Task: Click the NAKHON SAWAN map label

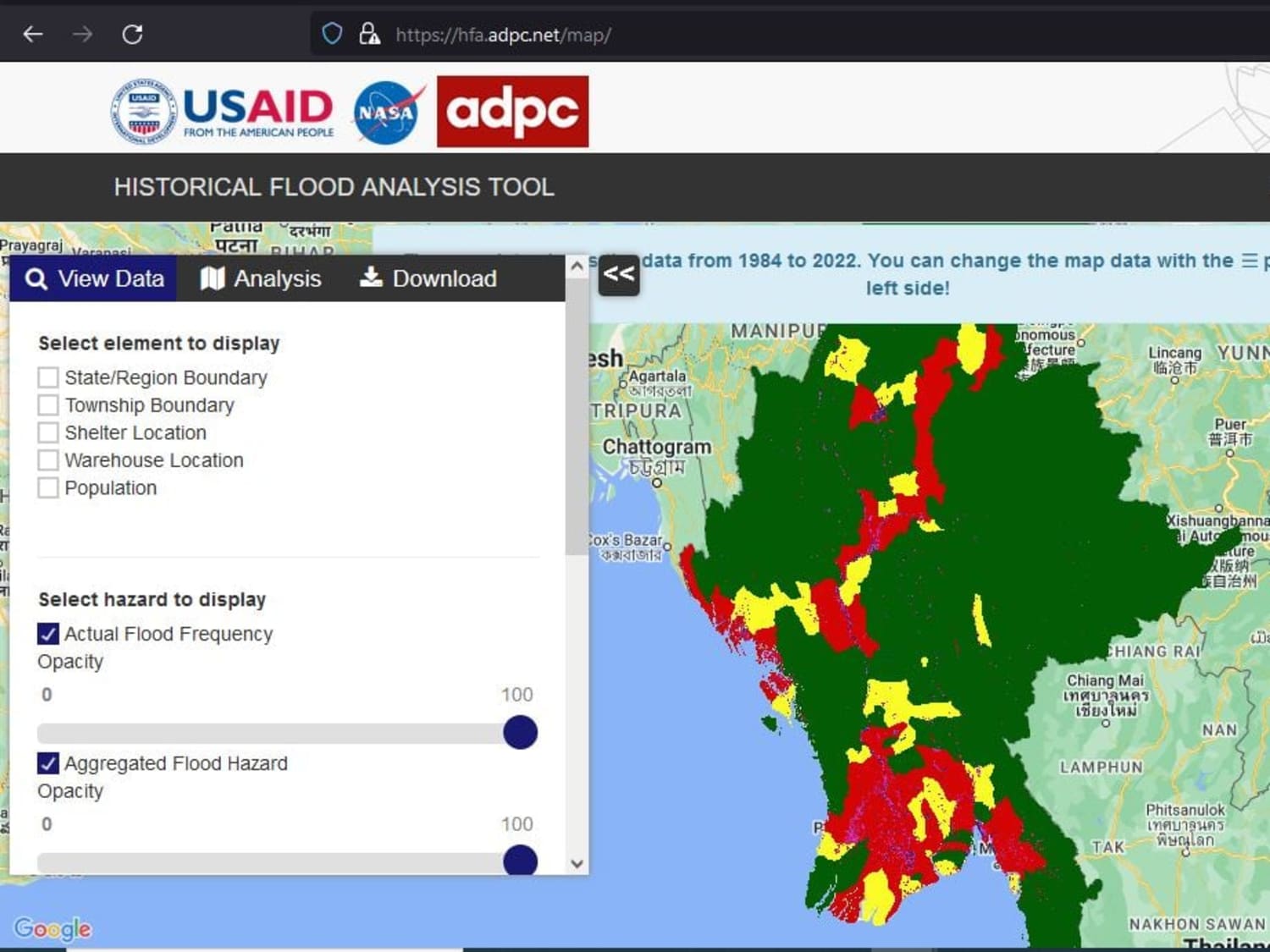Action: tap(1196, 925)
